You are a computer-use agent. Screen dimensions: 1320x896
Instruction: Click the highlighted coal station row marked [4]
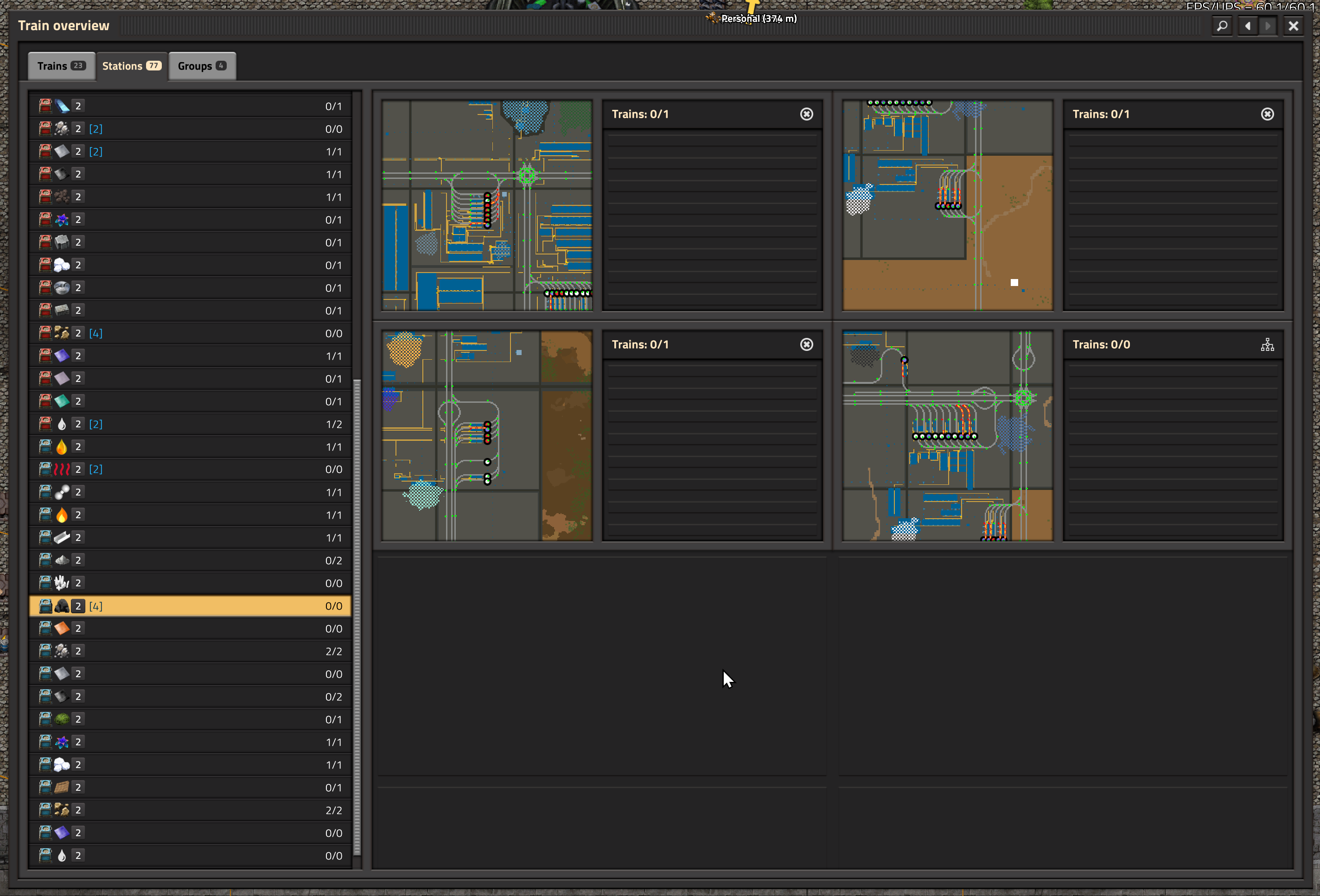(190, 606)
